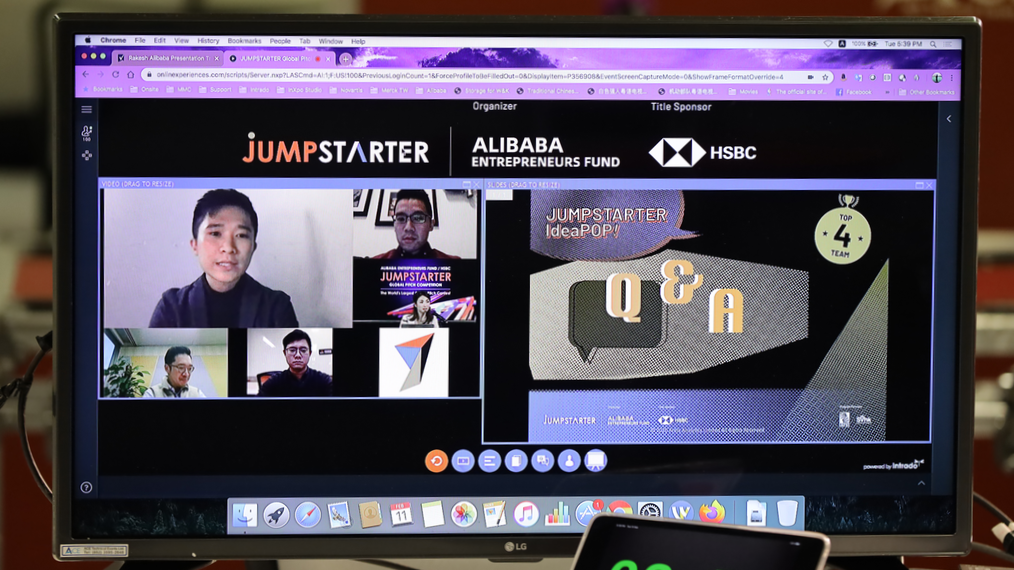
Task: Open the Merck TW bookmarks folder
Action: [390, 91]
